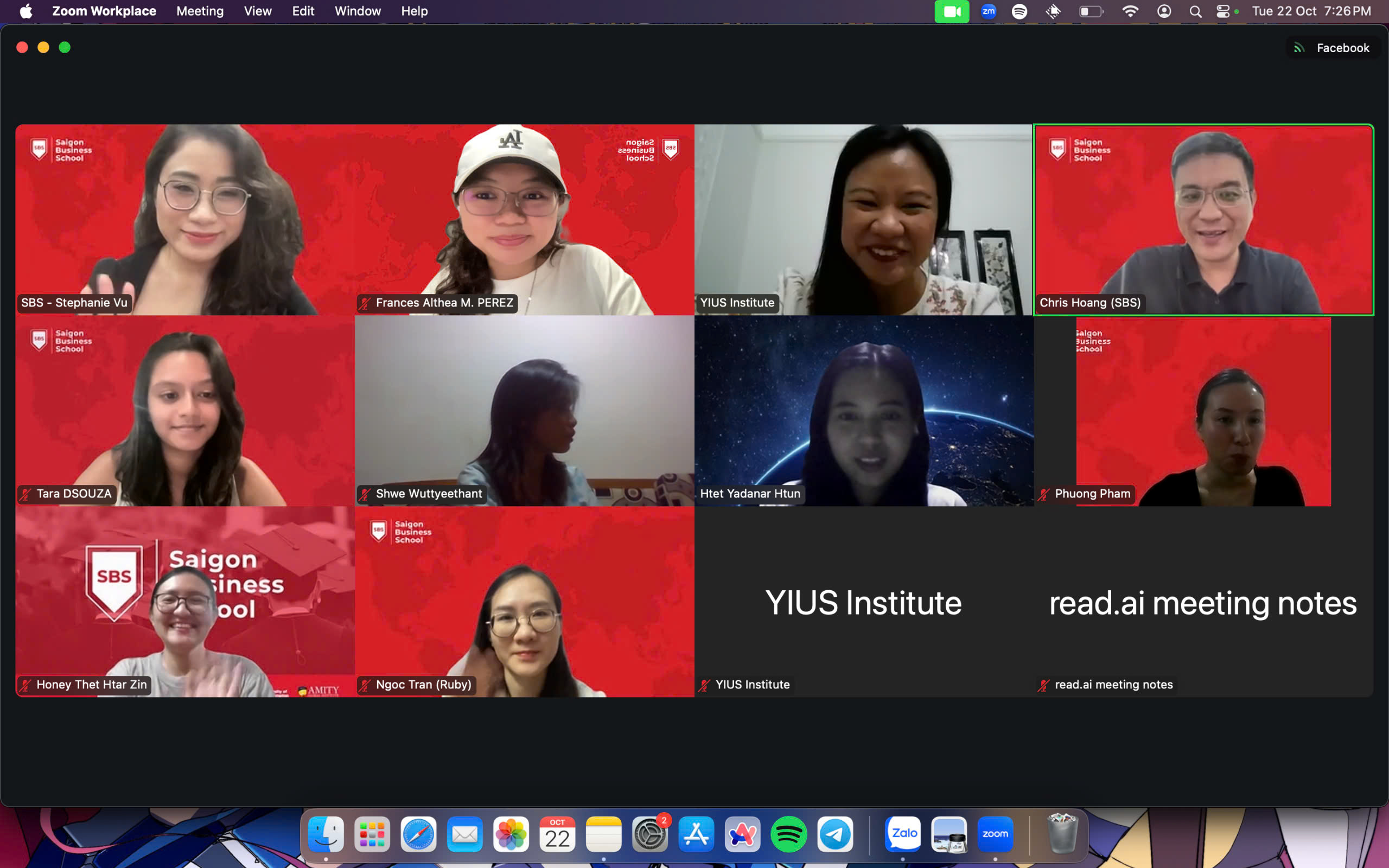Screen dimensions: 1389x868
Task: Click the video camera icon in the menu bar
Action: [952, 11]
